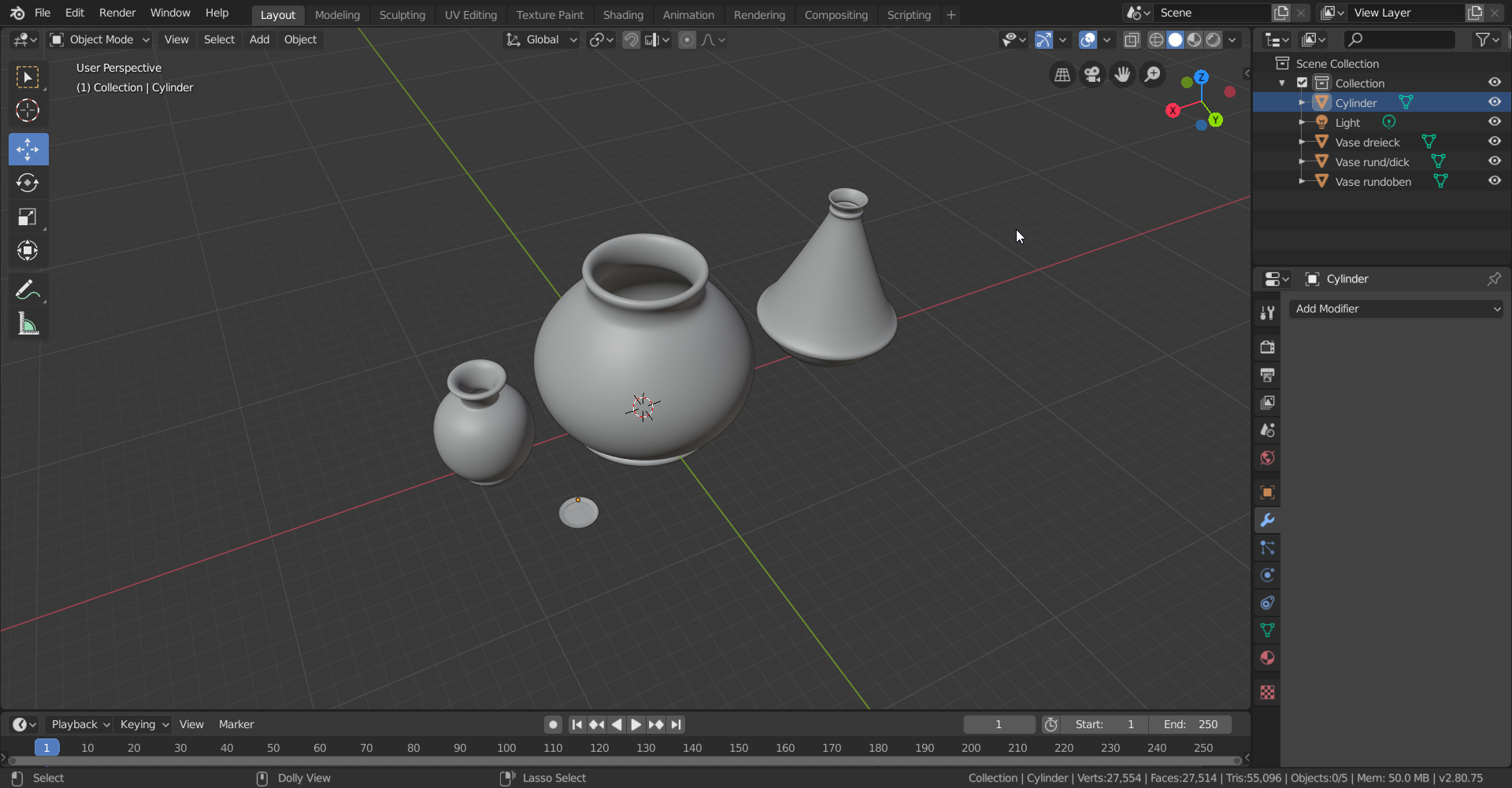
Task: Switch to Sculpting workspace tab
Action: click(x=402, y=15)
